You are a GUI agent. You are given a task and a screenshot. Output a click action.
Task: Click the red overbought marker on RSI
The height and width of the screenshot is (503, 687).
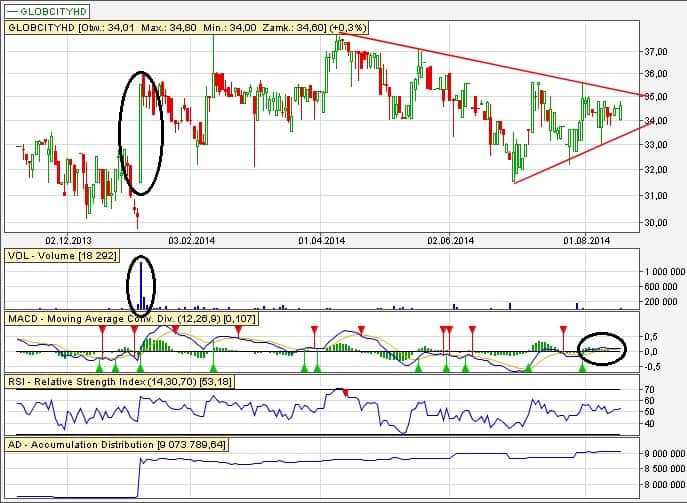click(x=347, y=393)
